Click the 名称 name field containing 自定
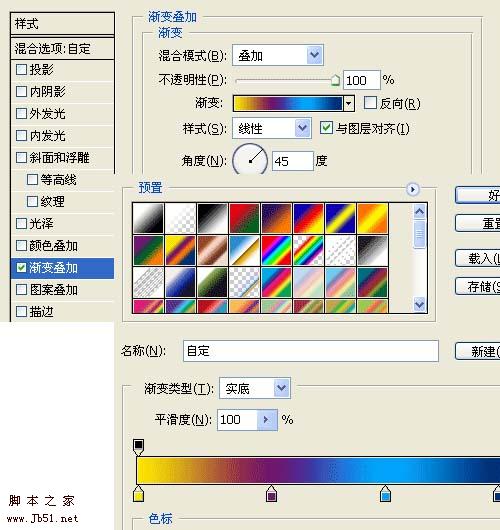 311,351
